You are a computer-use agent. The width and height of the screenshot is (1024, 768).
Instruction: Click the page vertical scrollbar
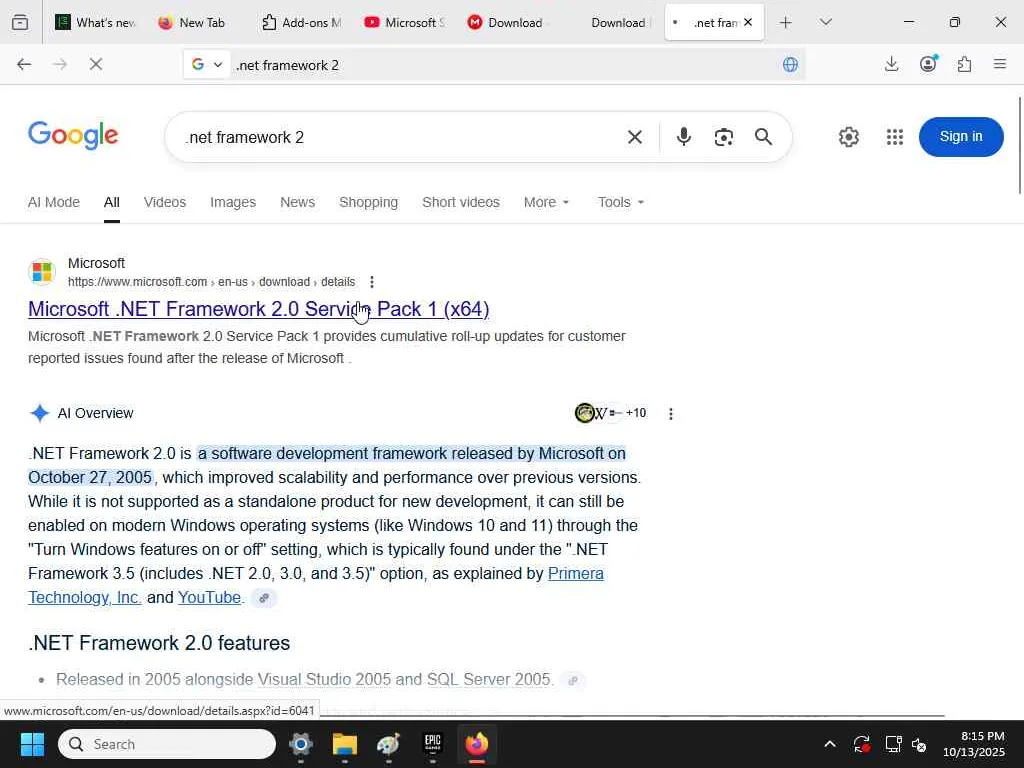click(x=1020, y=145)
